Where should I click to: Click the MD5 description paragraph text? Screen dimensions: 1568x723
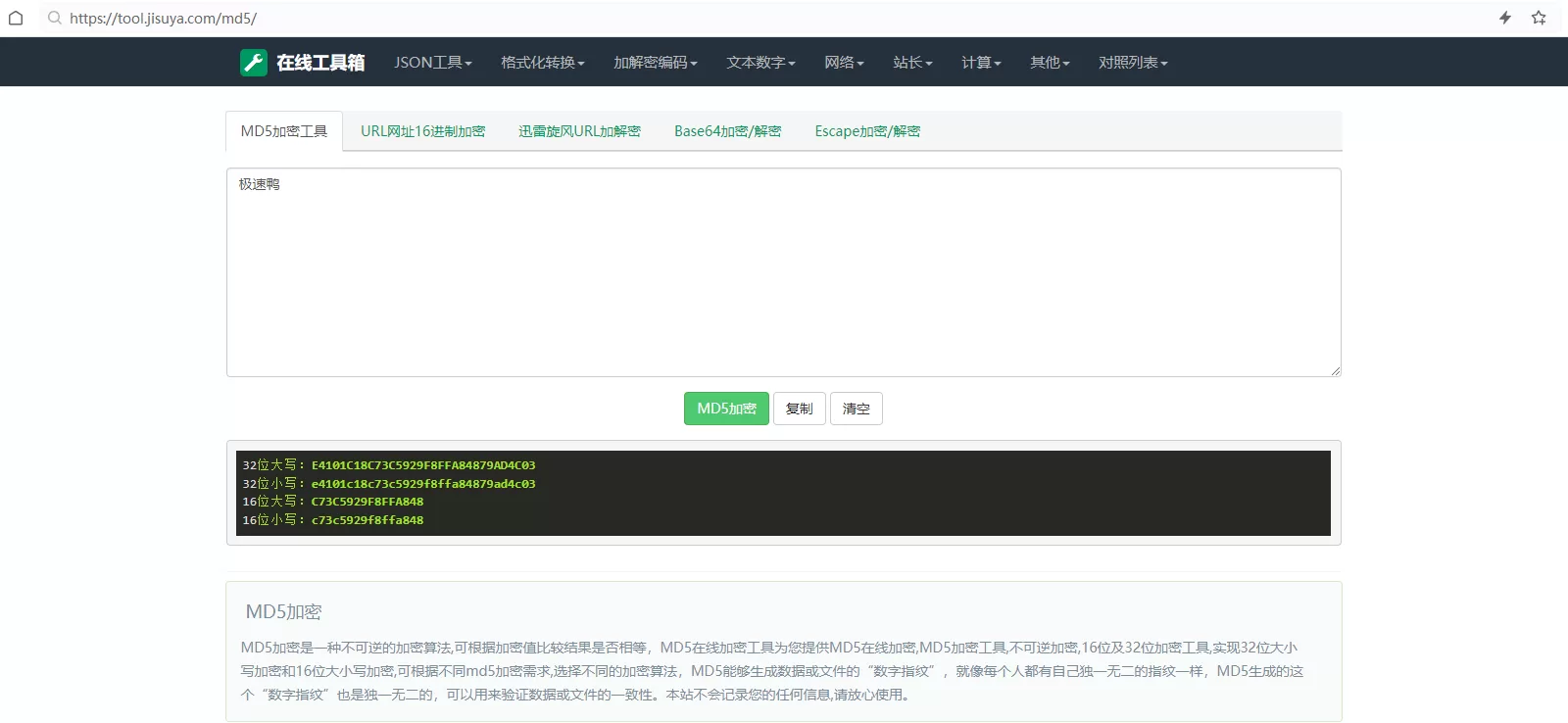click(772, 671)
